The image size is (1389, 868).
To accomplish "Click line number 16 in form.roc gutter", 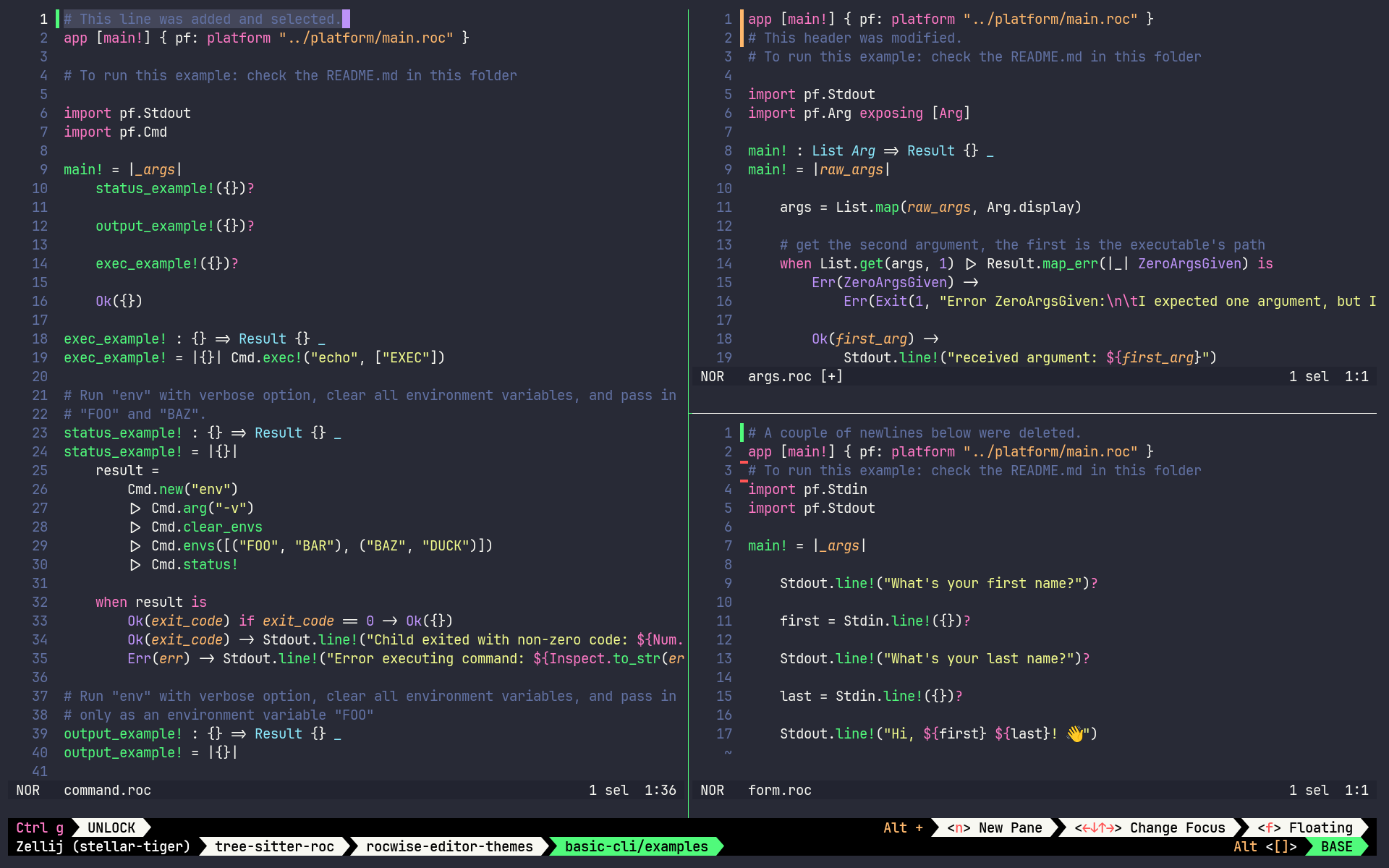I will 724,715.
